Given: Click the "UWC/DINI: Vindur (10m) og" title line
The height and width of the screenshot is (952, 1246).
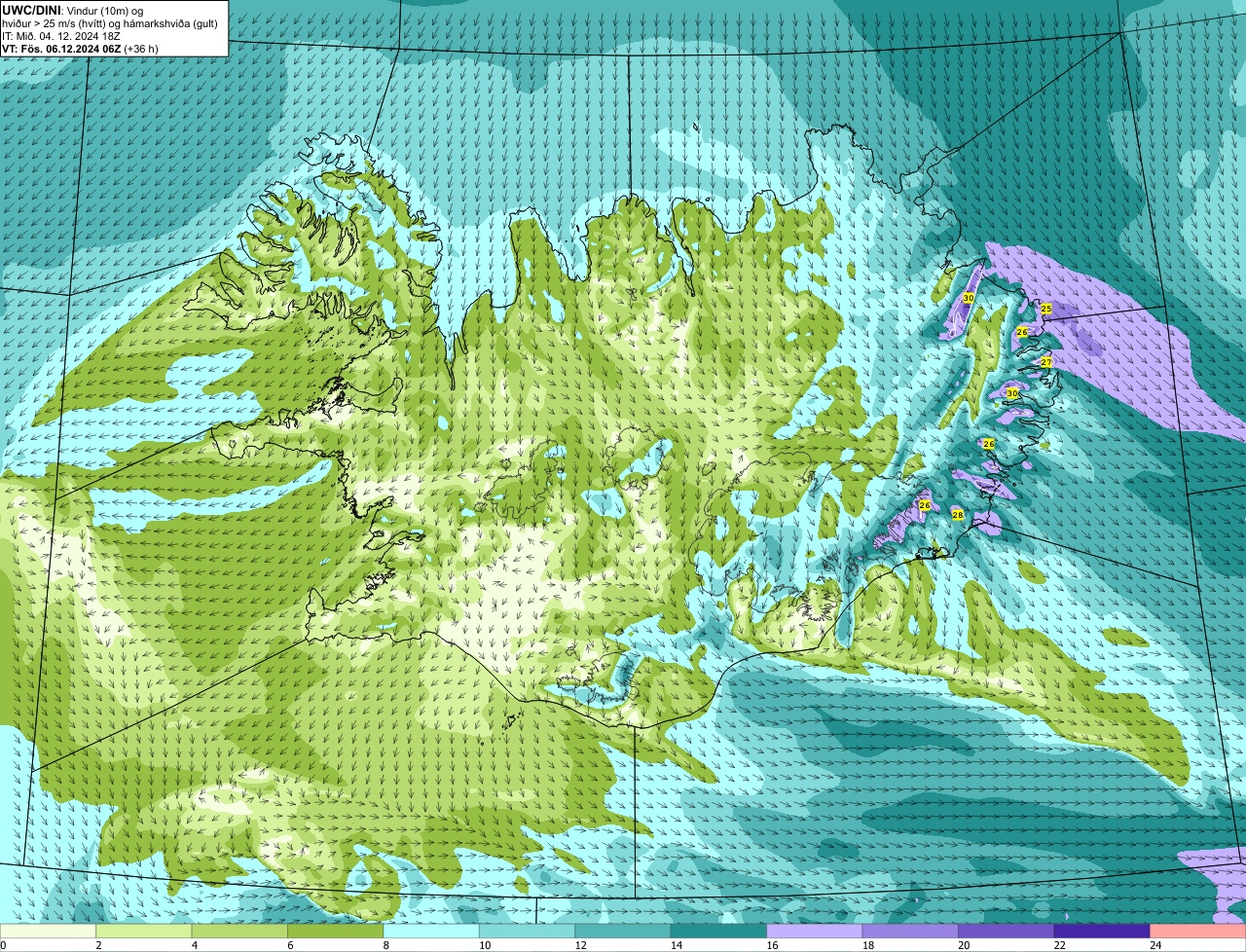Looking at the screenshot, I should pyautogui.click(x=73, y=10).
